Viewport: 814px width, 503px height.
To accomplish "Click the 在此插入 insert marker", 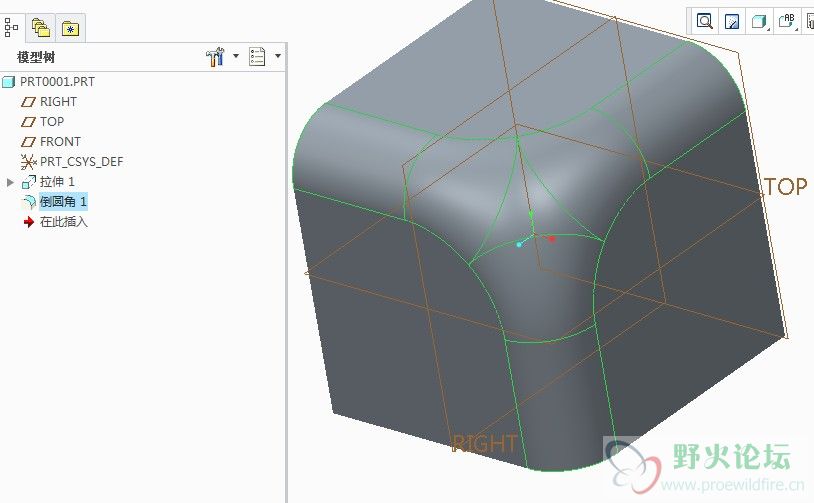I will pos(64,222).
